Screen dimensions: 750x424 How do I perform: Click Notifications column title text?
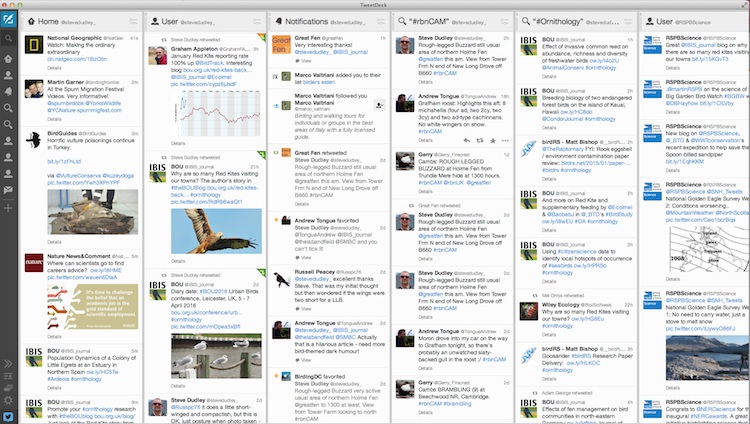click(x=307, y=22)
